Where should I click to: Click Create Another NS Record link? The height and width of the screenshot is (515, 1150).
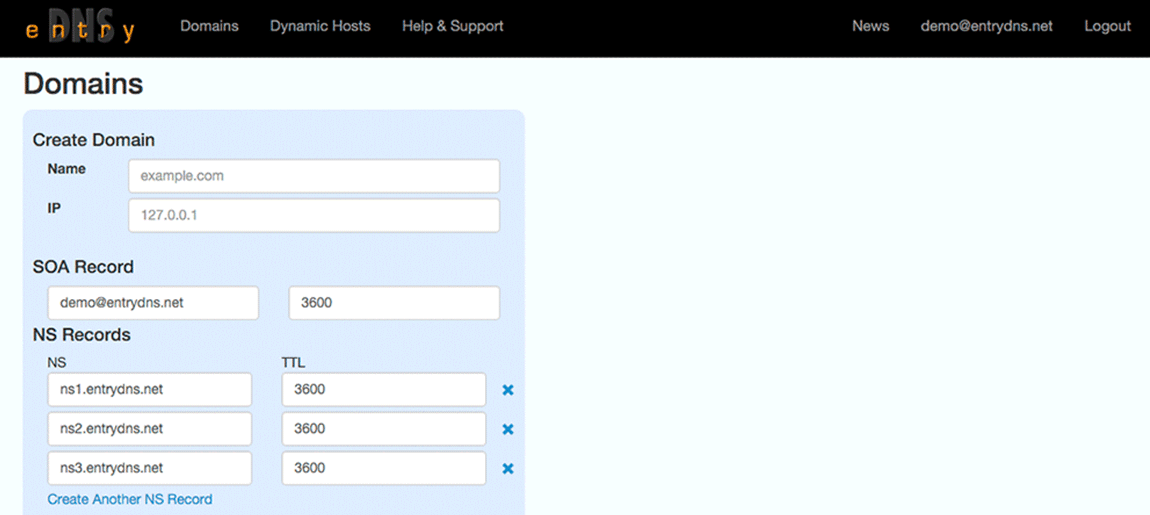130,499
